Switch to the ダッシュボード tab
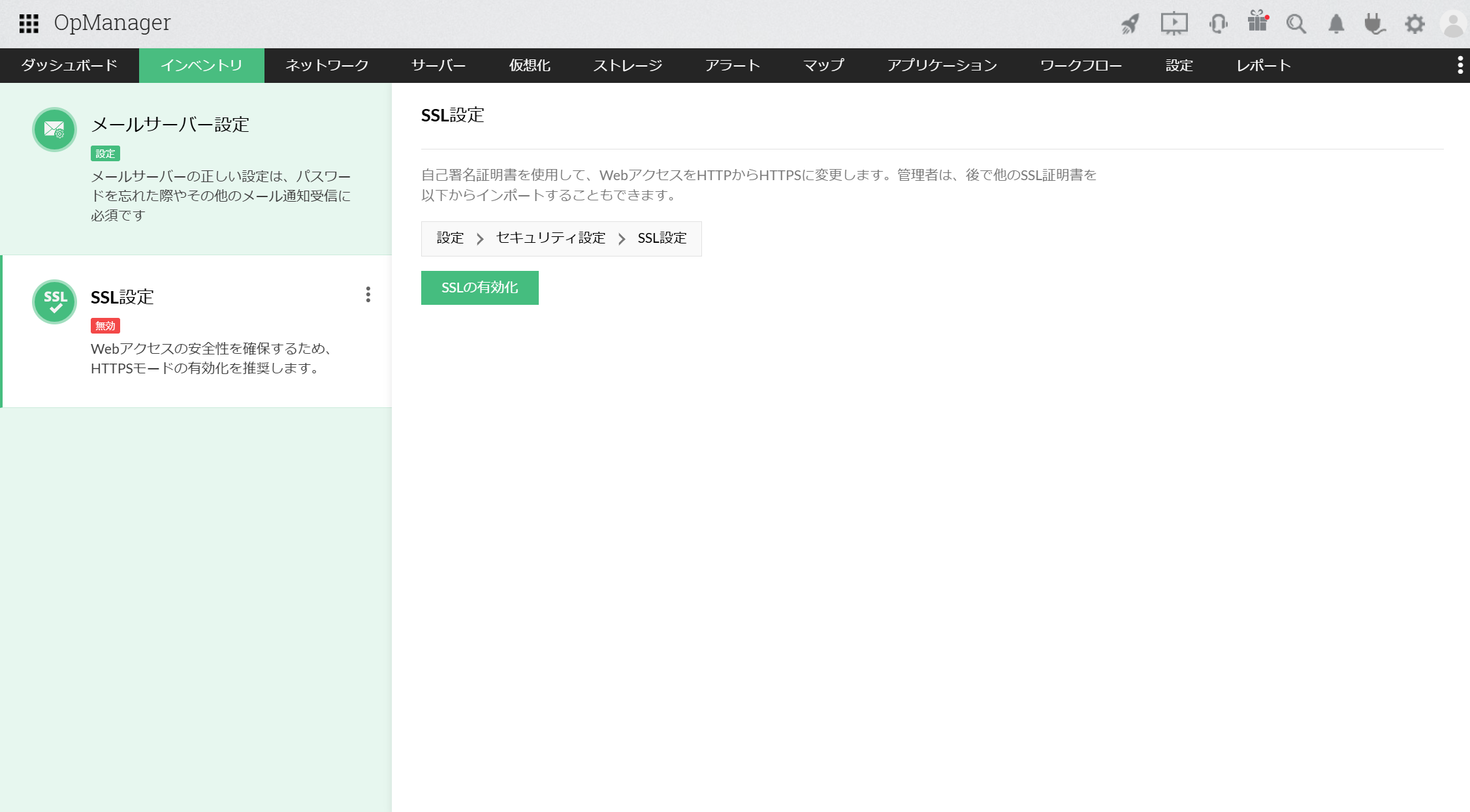Image resolution: width=1470 pixels, height=812 pixels. point(69,65)
